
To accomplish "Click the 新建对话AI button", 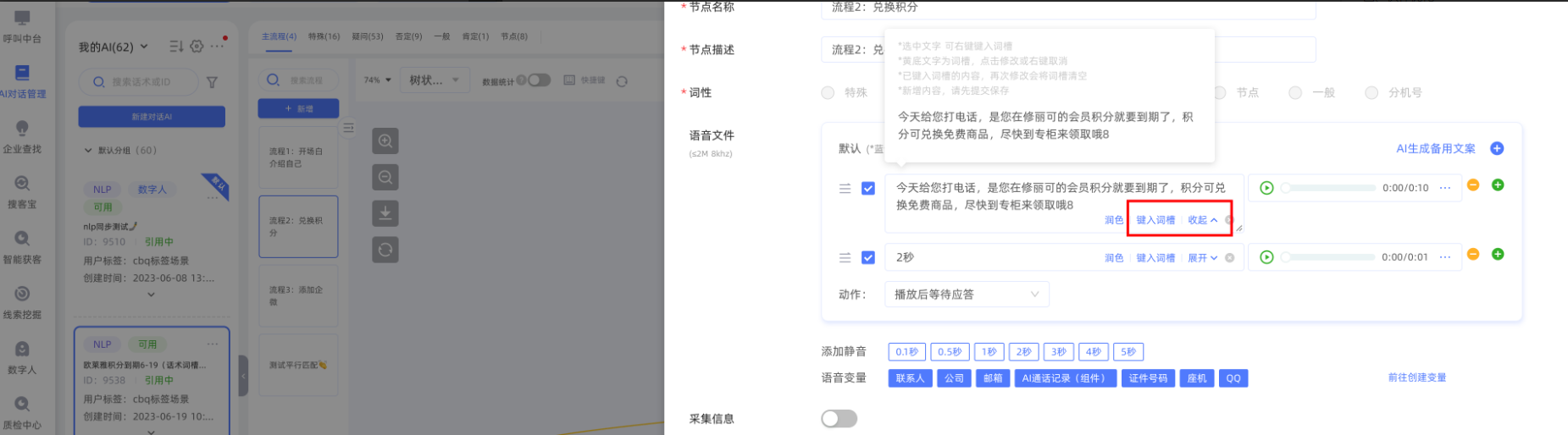I will pyautogui.click(x=152, y=117).
